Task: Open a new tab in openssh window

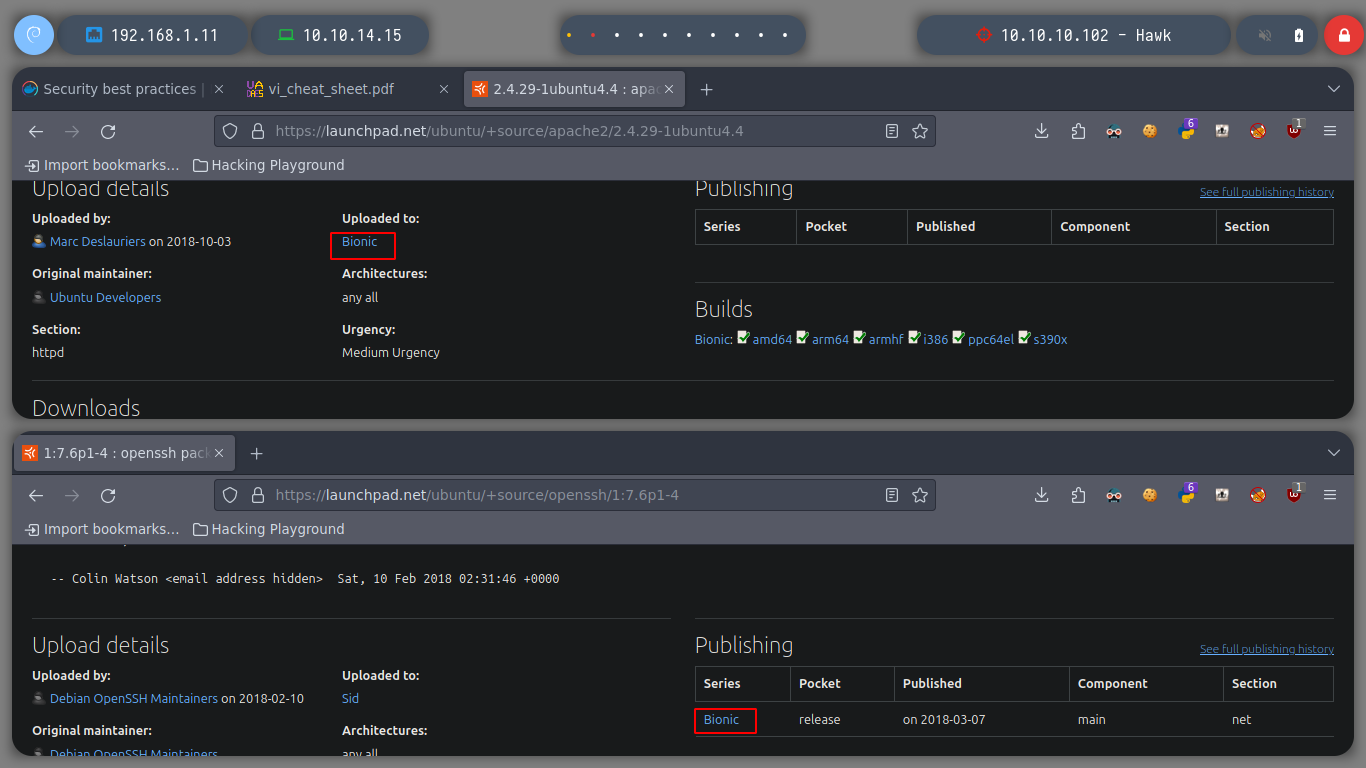Action: [256, 453]
